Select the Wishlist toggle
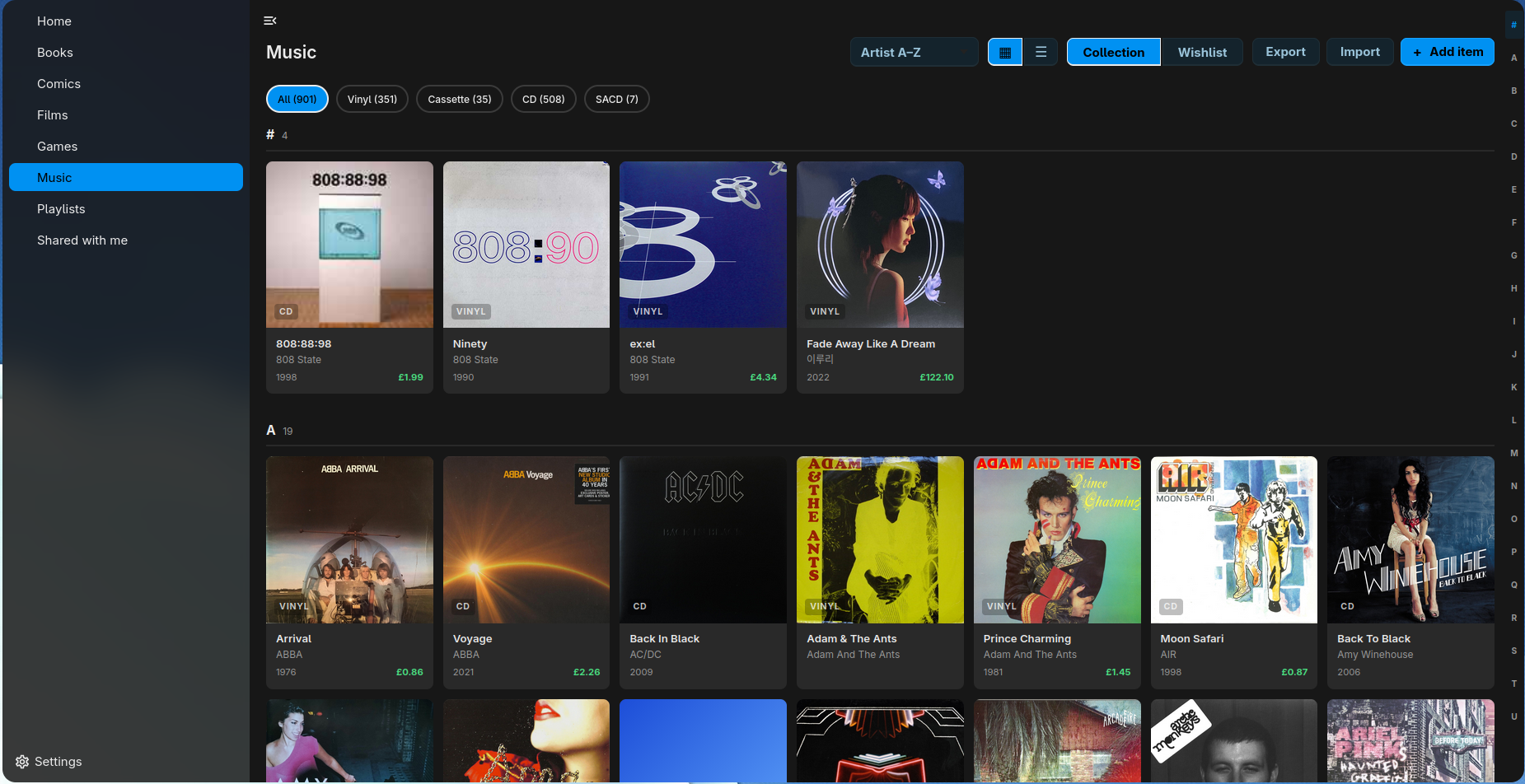Viewport: 1525px width, 784px height. (x=1202, y=52)
